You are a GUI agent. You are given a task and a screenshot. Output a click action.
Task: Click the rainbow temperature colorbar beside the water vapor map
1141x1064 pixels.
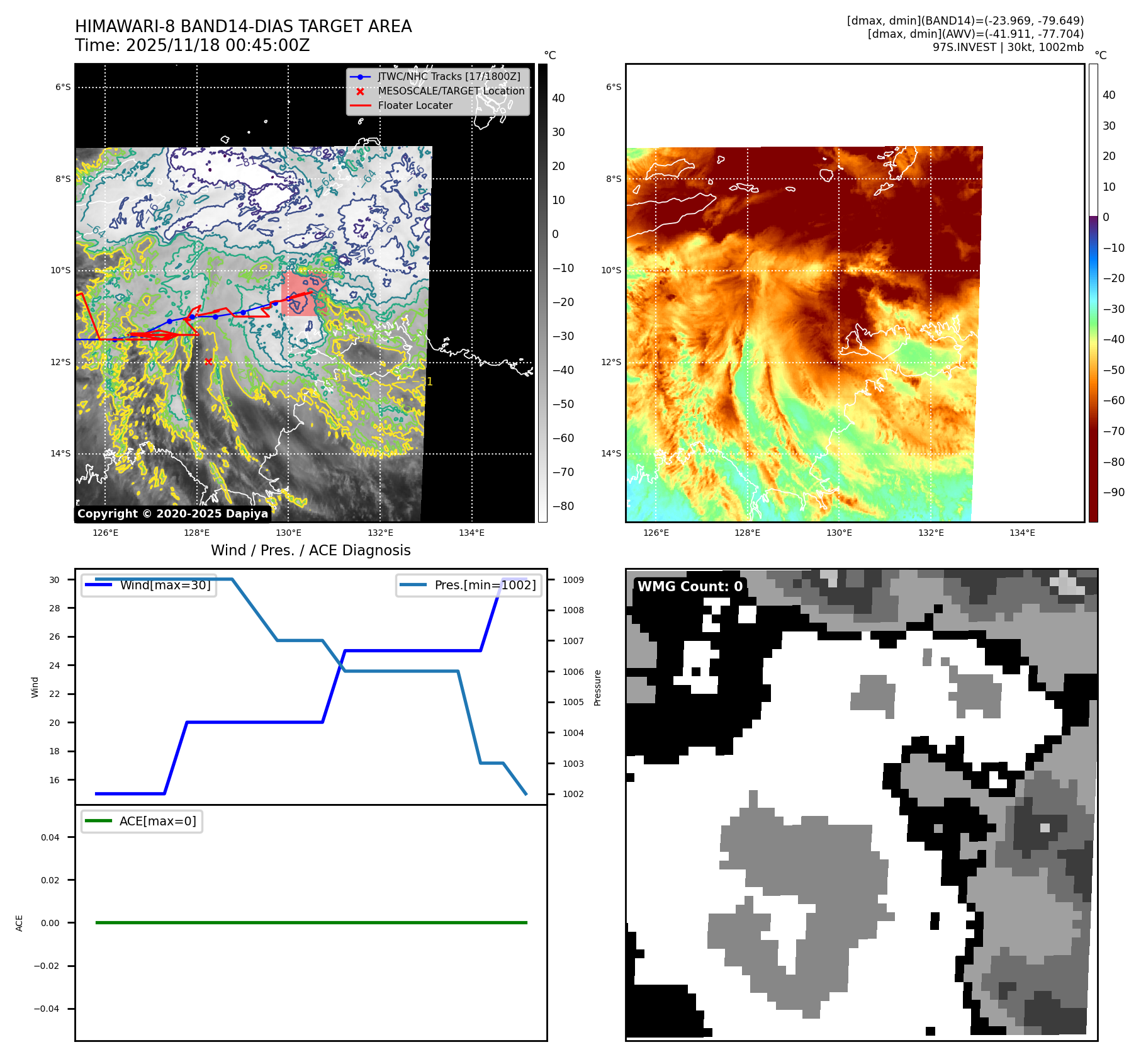pos(1093,293)
